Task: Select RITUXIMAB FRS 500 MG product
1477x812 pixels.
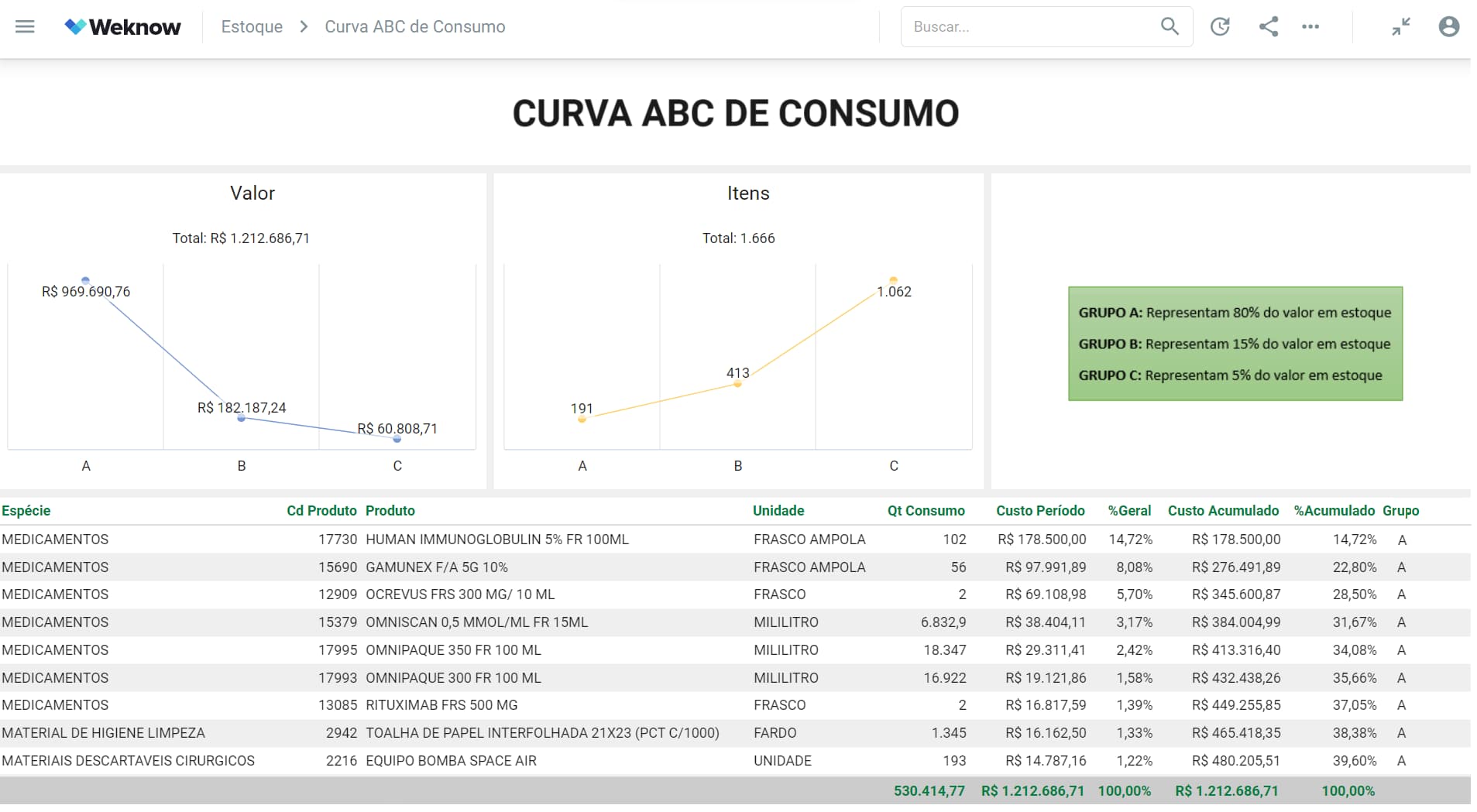Action: pos(441,705)
